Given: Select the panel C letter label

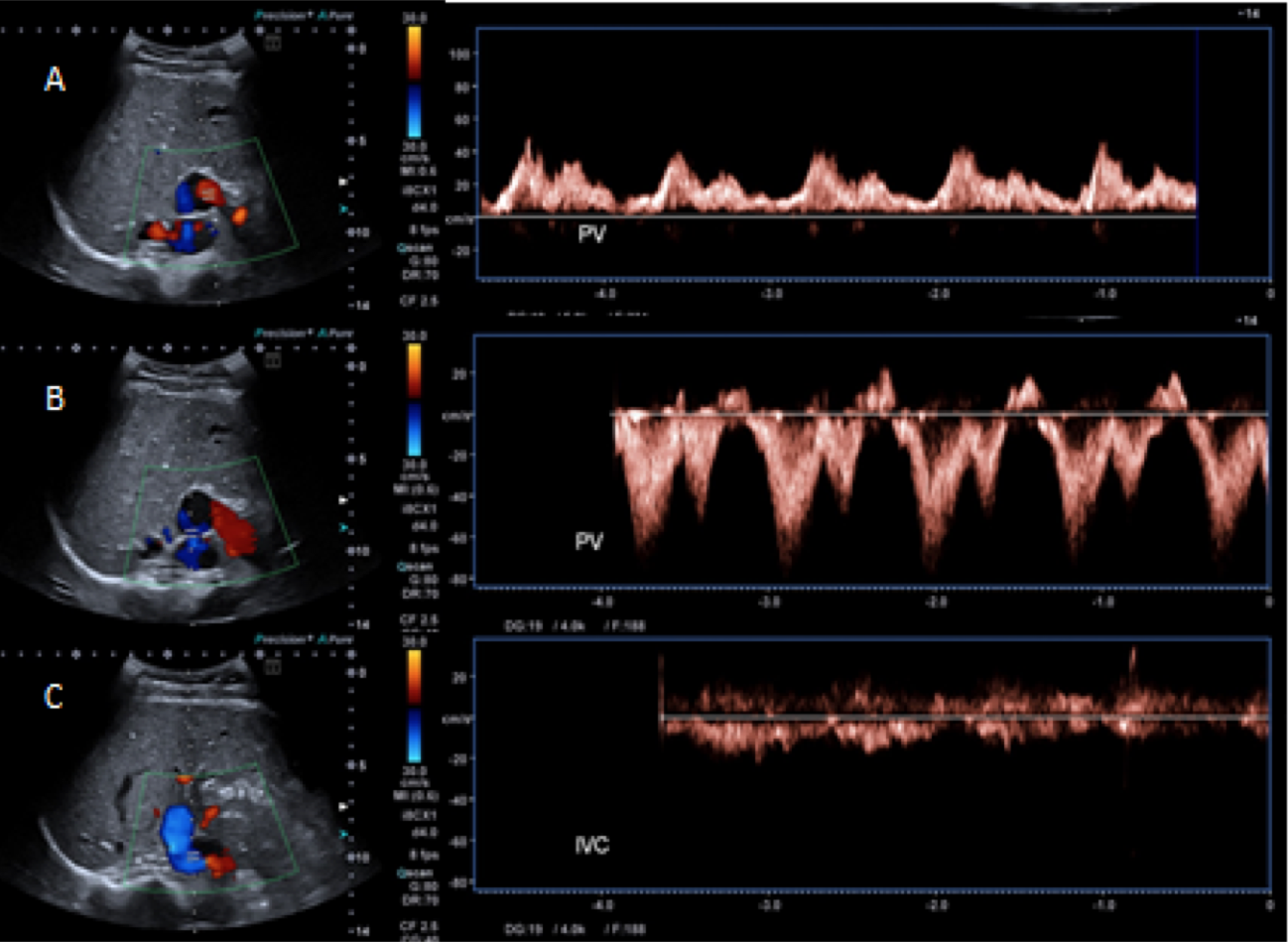Looking at the screenshot, I should pos(55,697).
